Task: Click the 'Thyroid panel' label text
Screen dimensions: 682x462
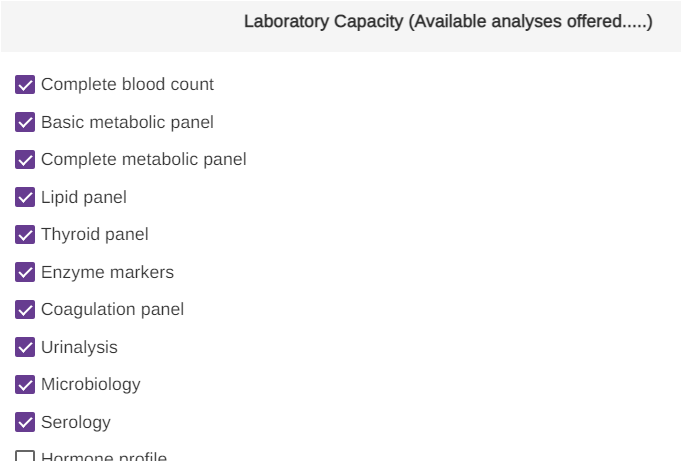Action: (x=94, y=235)
